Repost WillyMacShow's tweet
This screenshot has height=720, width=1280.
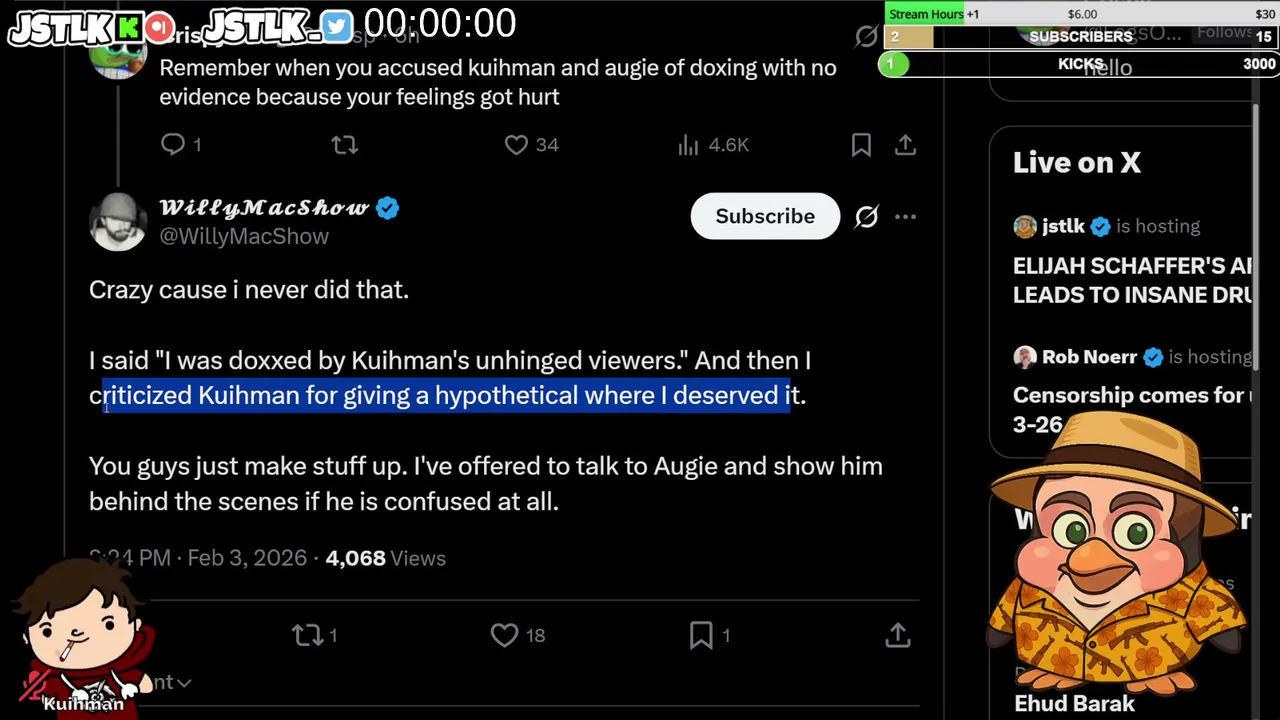pos(306,635)
